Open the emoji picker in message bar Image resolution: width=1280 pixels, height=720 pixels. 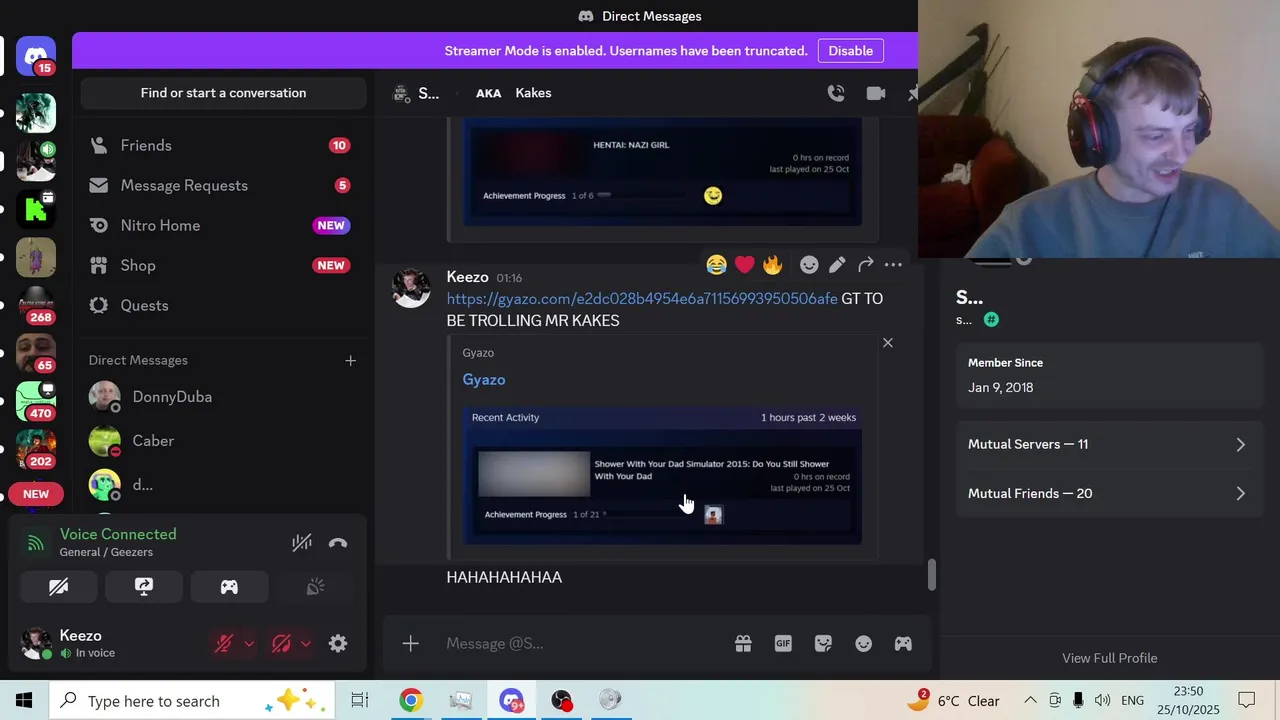point(863,644)
